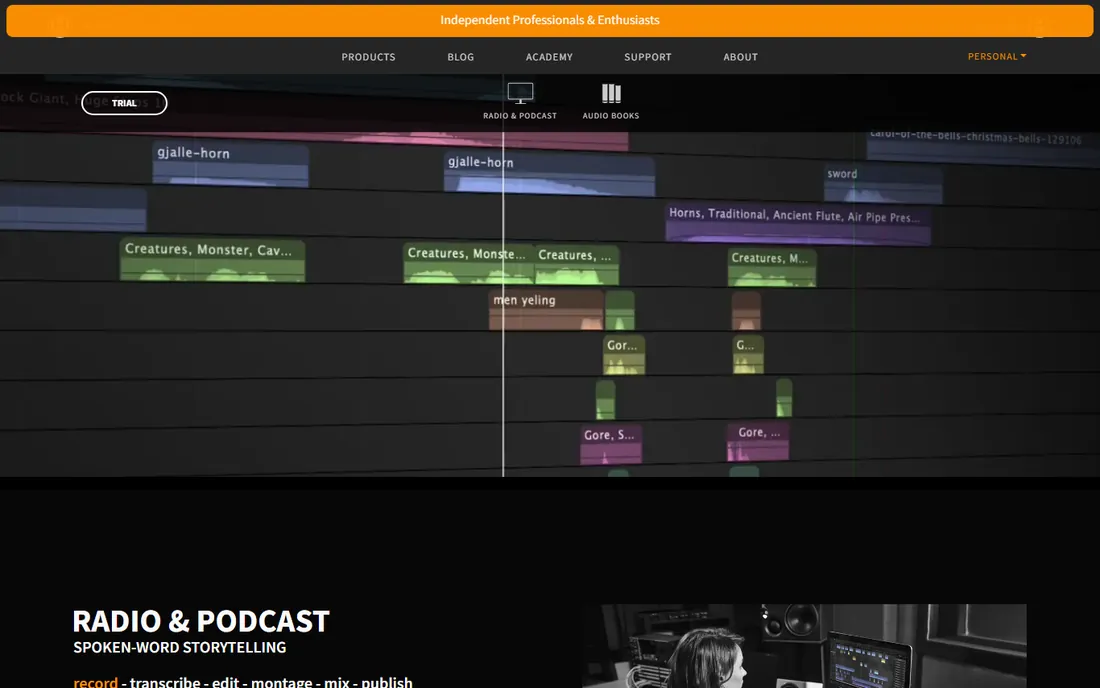Click the "Horns, Traditional, Ancient Flute" clip
The height and width of the screenshot is (688, 1100).
click(798, 224)
